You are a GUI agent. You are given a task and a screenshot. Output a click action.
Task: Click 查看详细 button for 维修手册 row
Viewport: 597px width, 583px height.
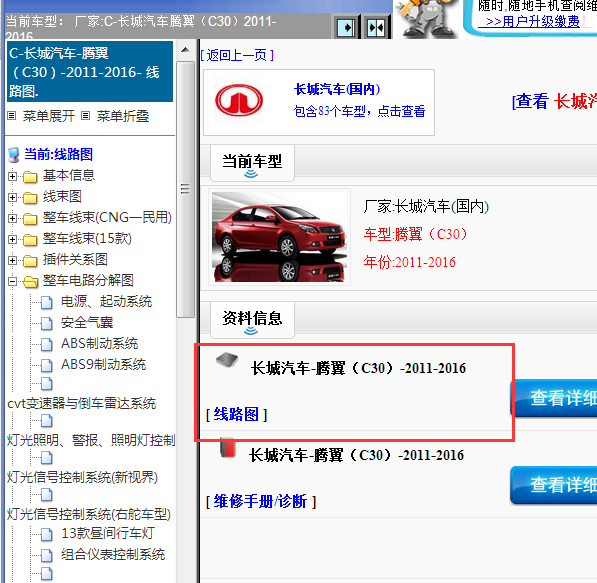point(554,485)
